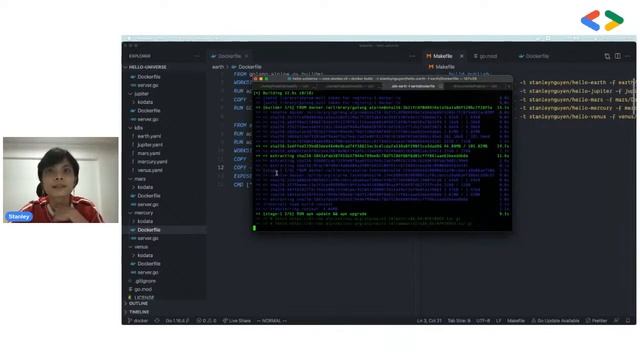Click the synchronize changes icon in status bar

(157, 321)
